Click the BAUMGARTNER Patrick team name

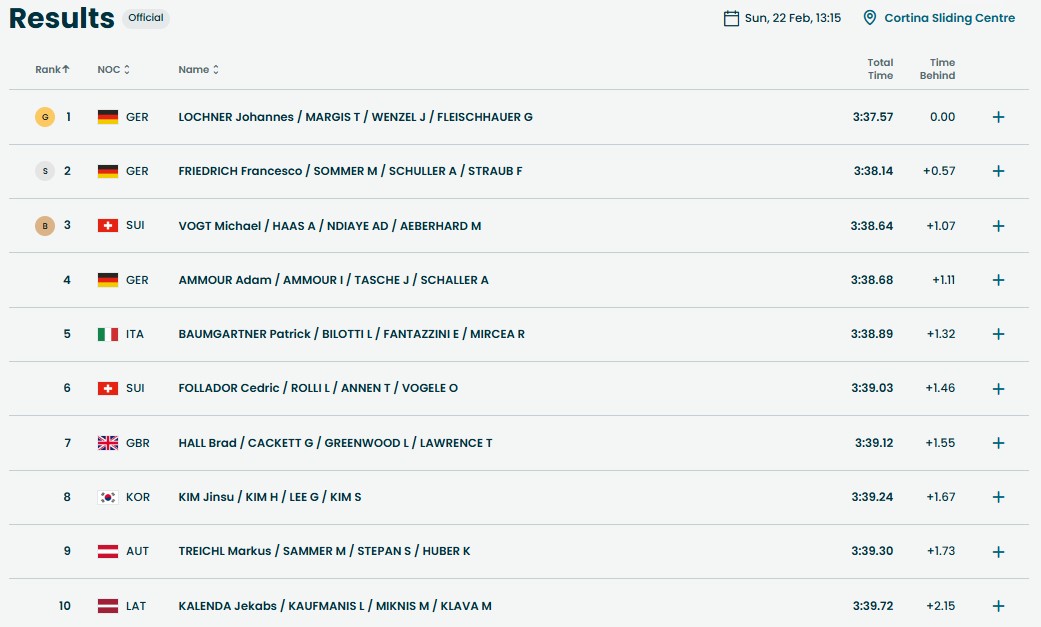[351, 334]
